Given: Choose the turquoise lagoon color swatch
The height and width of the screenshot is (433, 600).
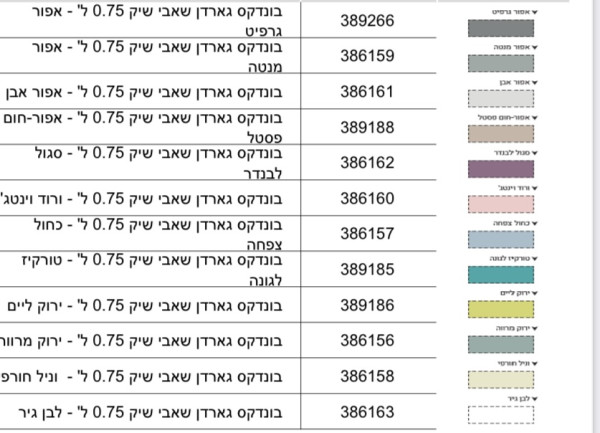Looking at the screenshot, I should coord(501,275).
